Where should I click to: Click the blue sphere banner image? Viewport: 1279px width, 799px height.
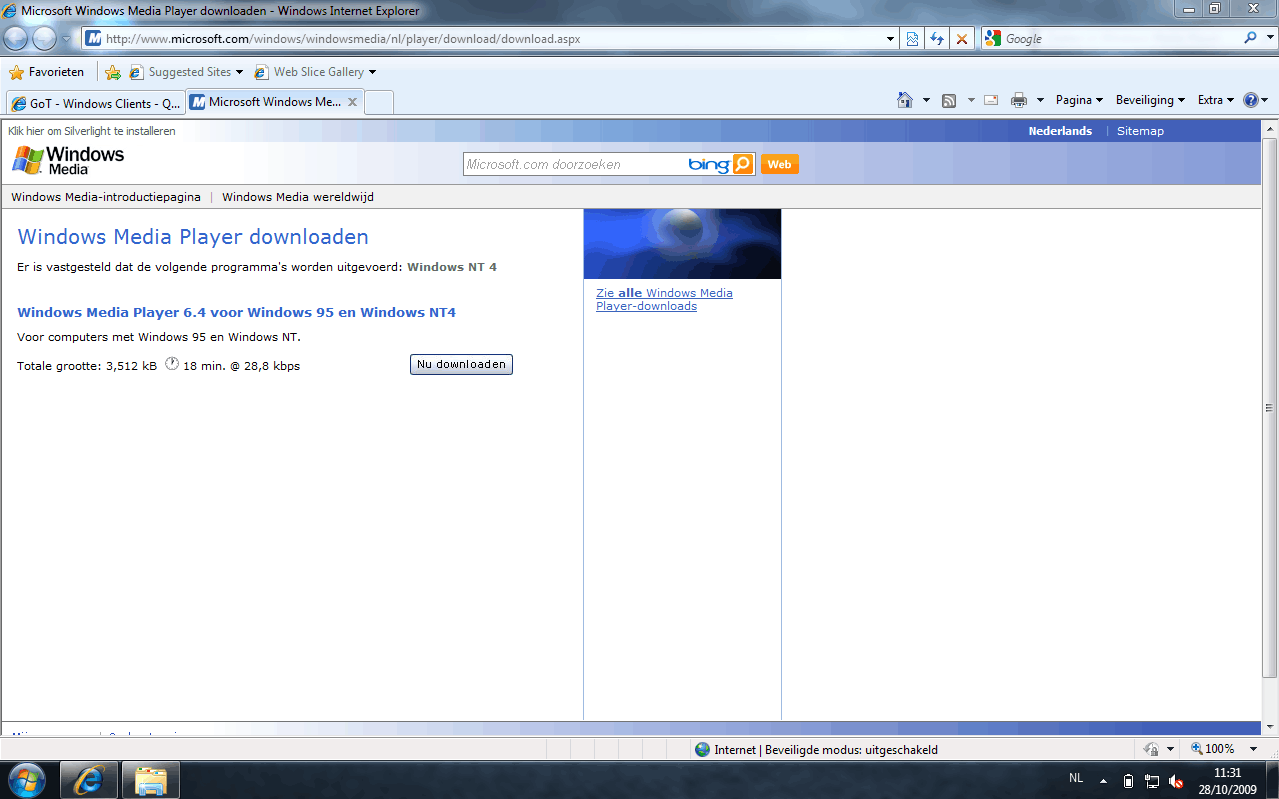[682, 243]
